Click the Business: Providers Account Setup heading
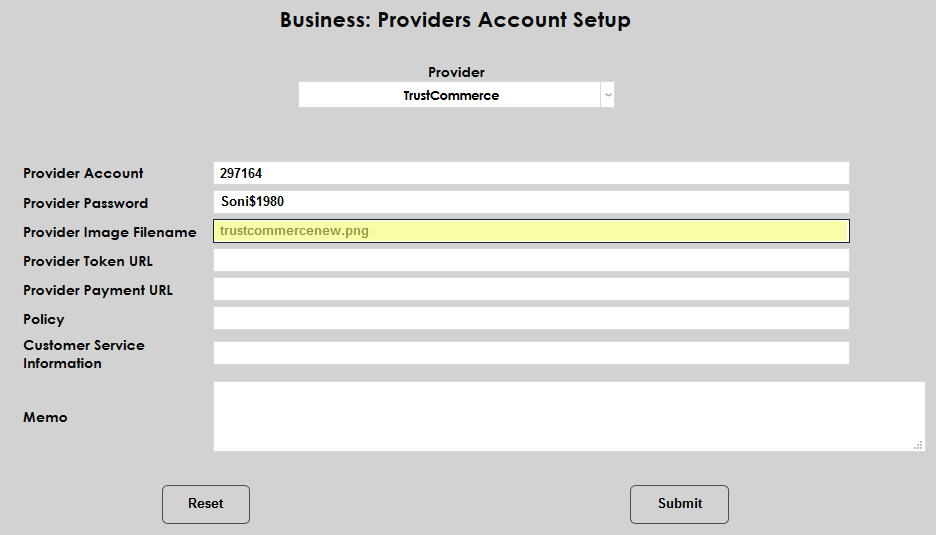 [x=455, y=20]
